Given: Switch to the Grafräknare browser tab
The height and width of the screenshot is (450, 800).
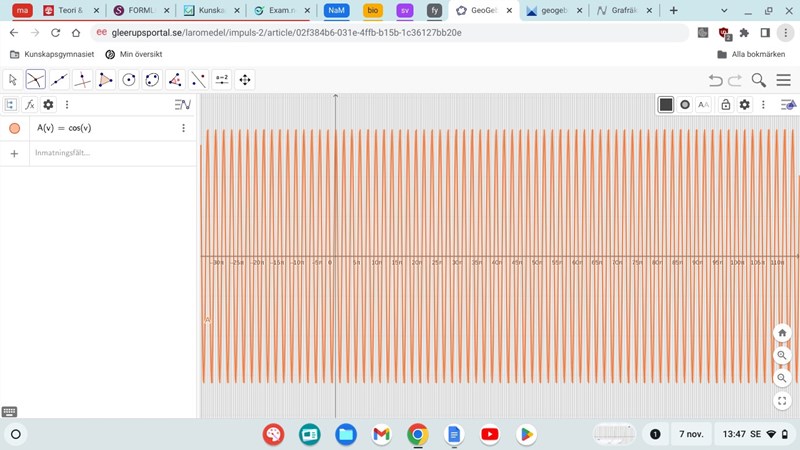Looking at the screenshot, I should 621,10.
